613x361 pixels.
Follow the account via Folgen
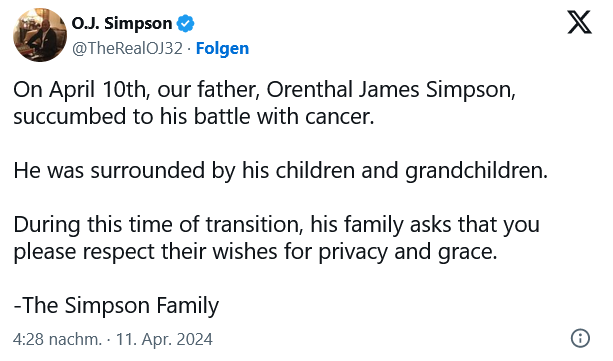222,48
